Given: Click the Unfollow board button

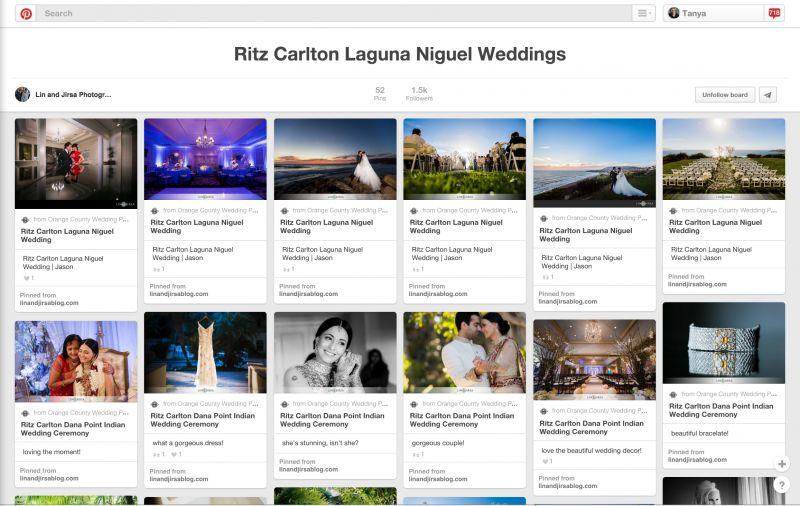Looking at the screenshot, I should pyautogui.click(x=724, y=95).
